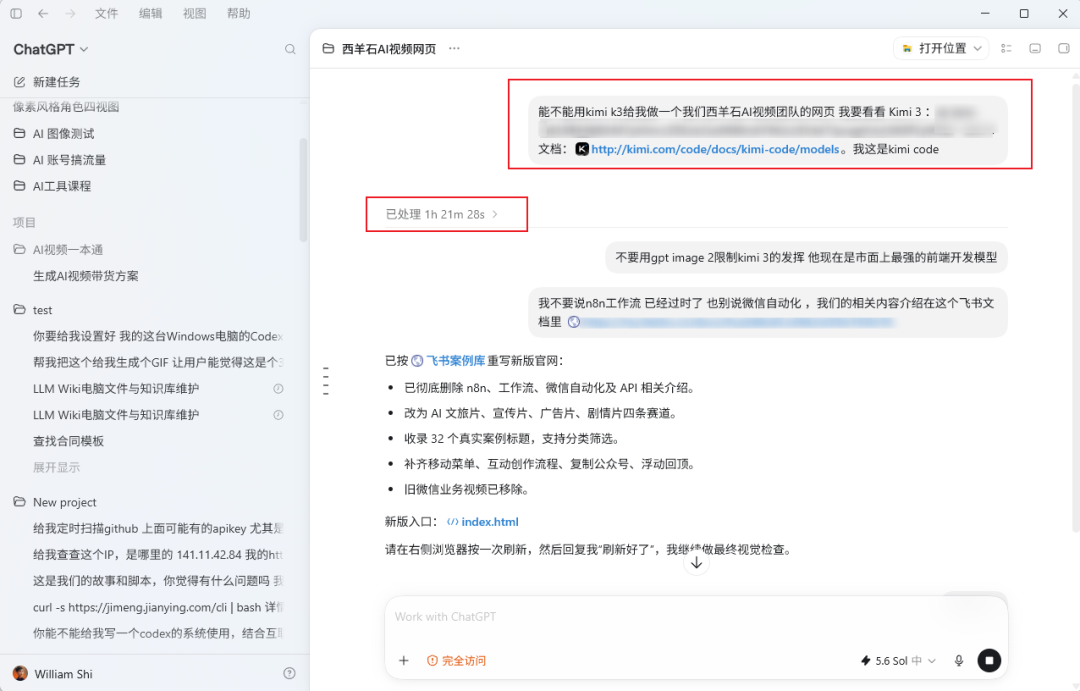Open the 飞书案例库 link
The height and width of the screenshot is (691, 1080).
455,360
